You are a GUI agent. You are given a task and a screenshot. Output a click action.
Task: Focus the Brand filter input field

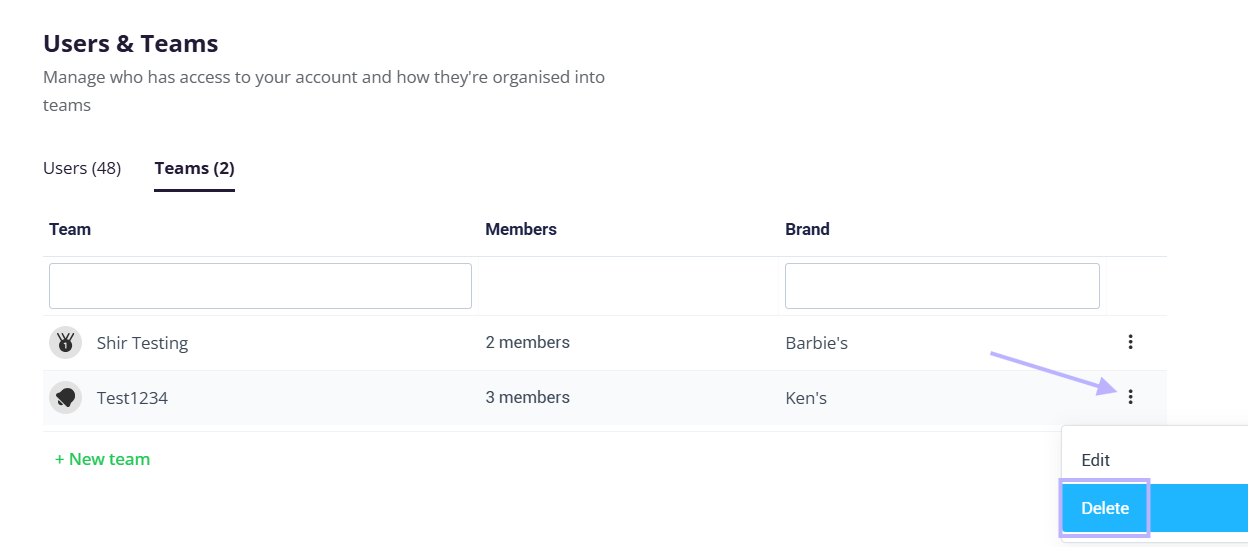[x=942, y=286]
